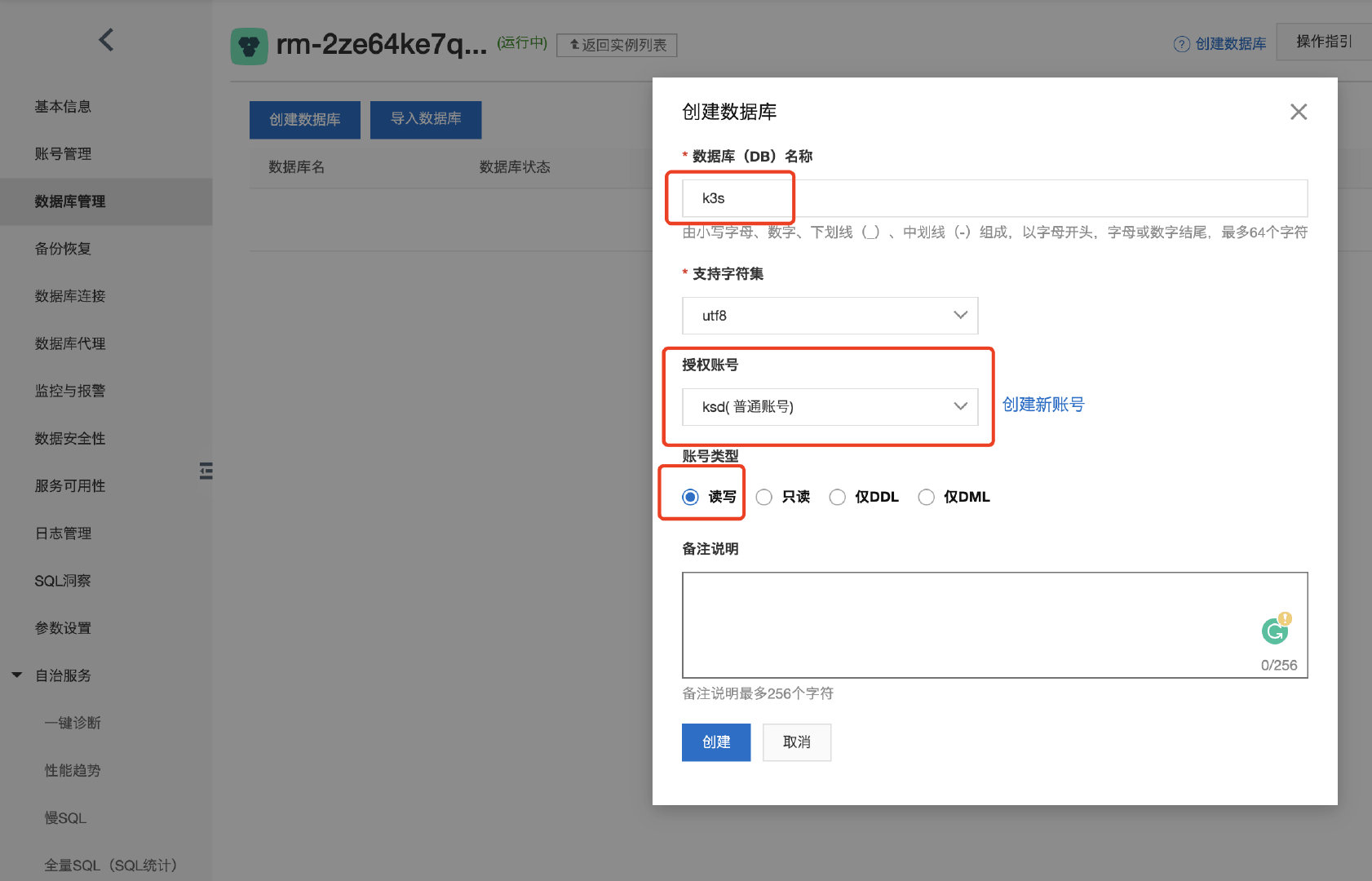This screenshot has width=1372, height=881.
Task: Open 日志管理 in the sidebar
Action: [x=63, y=533]
